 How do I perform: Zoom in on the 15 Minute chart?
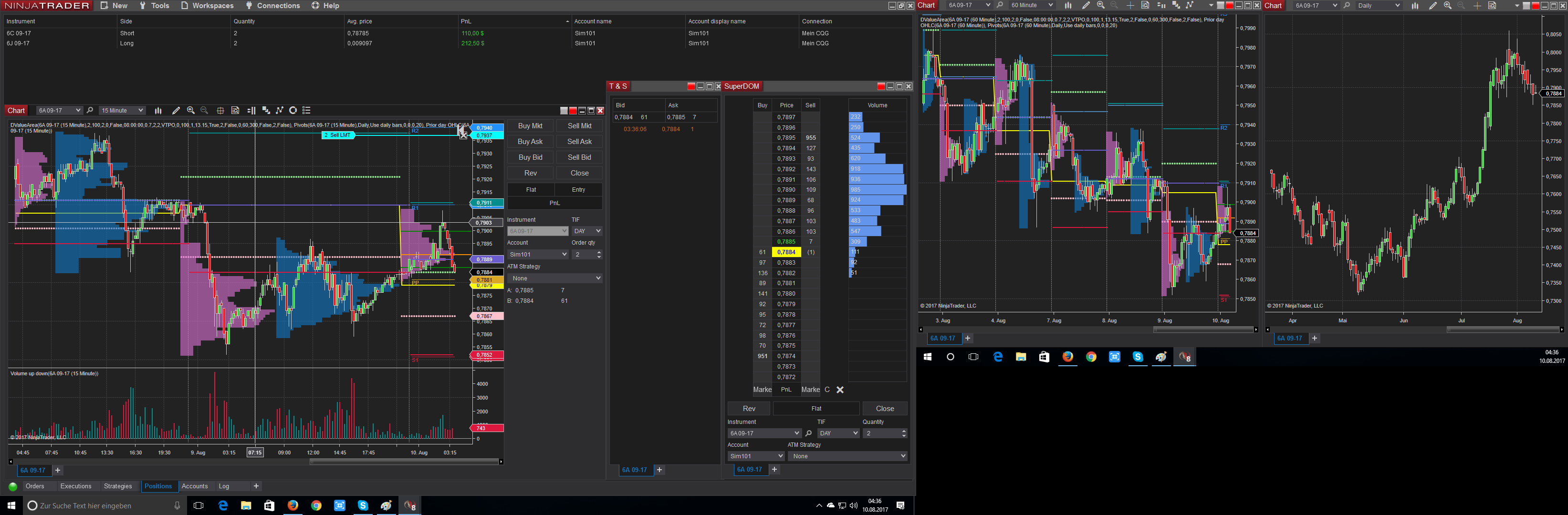point(191,111)
